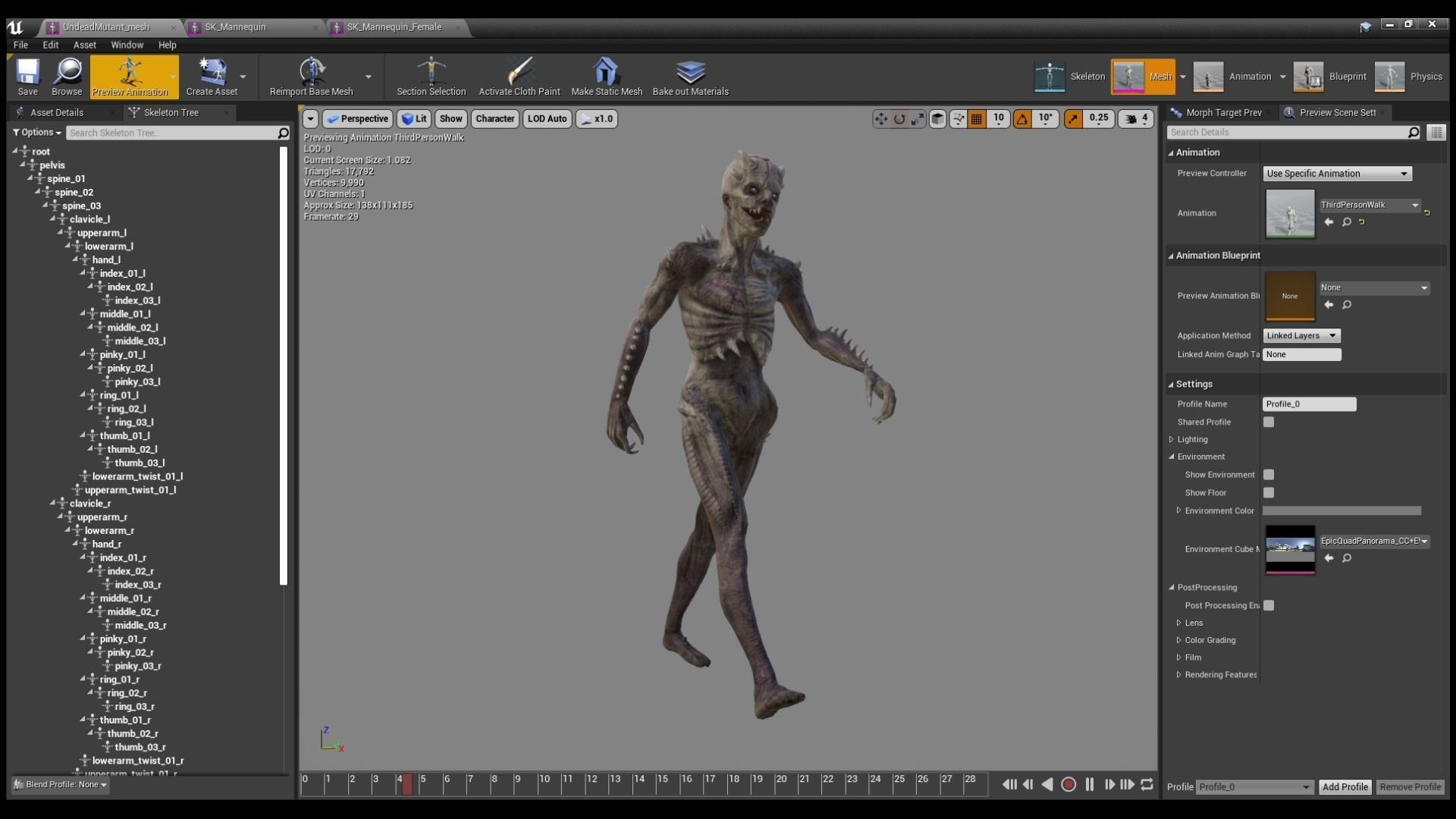The width and height of the screenshot is (1456, 819).
Task: Click the ThirdPersonWalk animation thumbnail
Action: click(1290, 214)
